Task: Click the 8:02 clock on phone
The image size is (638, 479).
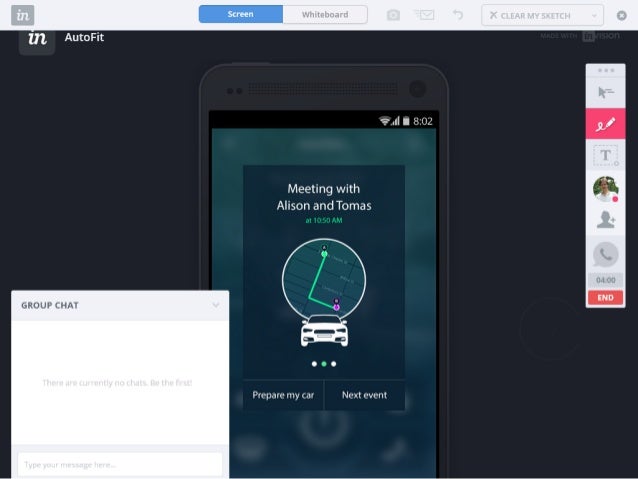Action: point(423,121)
